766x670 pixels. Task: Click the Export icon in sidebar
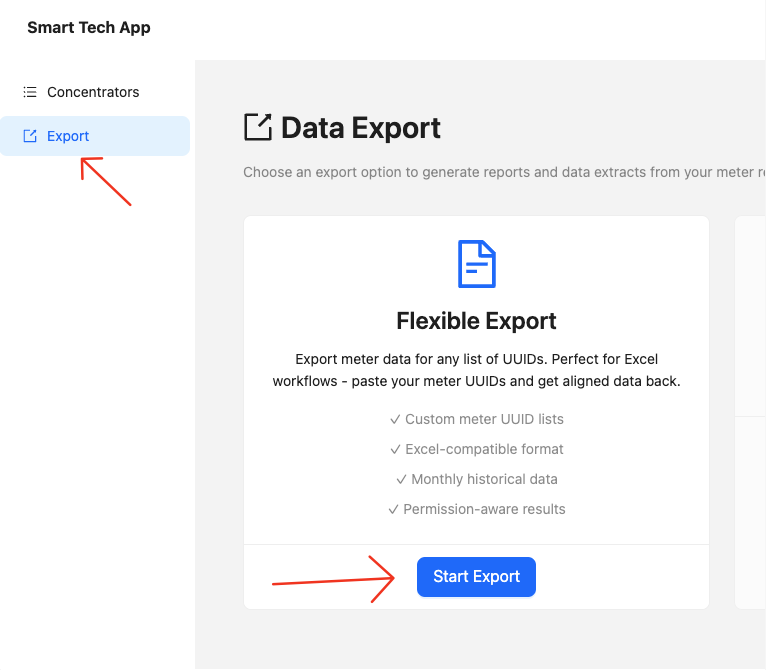30,136
